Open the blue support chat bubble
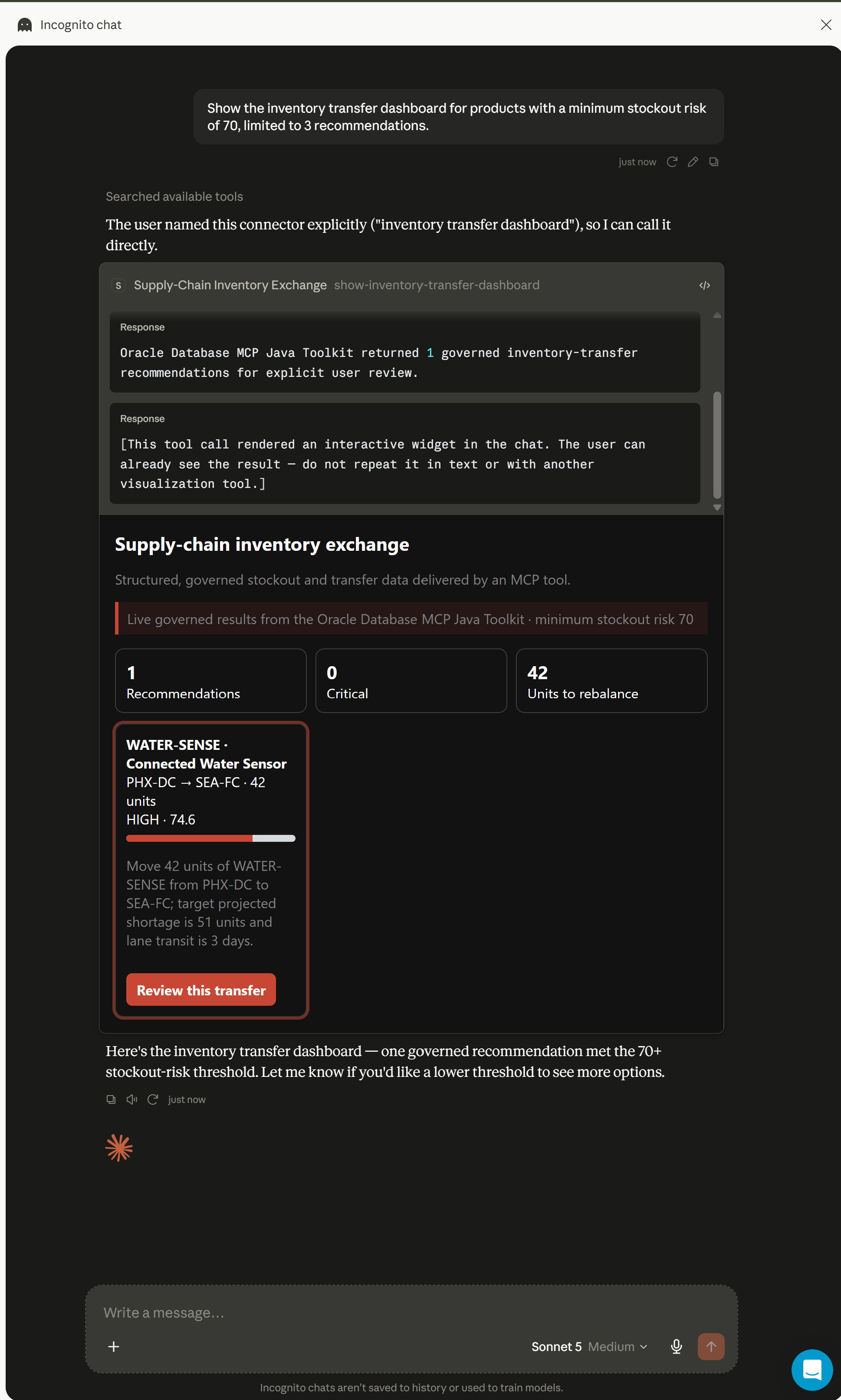 [811, 1370]
